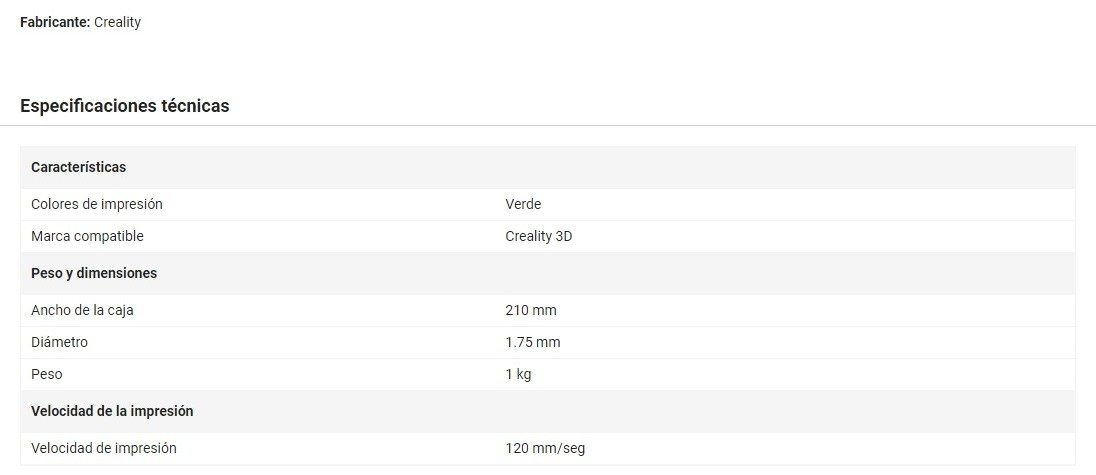Click the Velocidad de impresión row label
Image resolution: width=1096 pixels, height=475 pixels.
(x=104, y=448)
